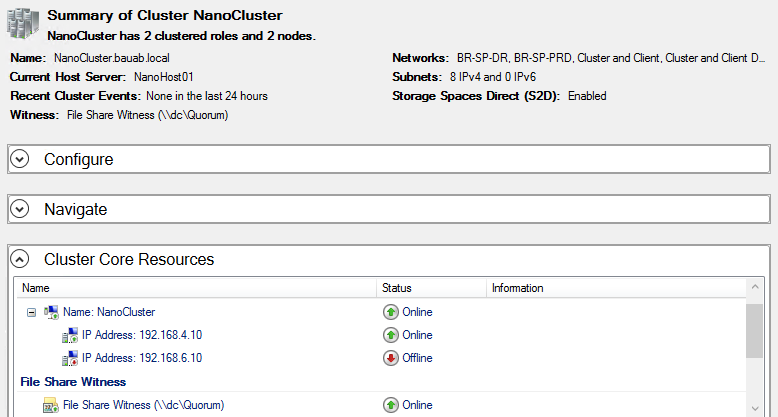Click the green Online arrow for 192.168.4.10
Image resolution: width=778 pixels, height=417 pixels.
390,335
